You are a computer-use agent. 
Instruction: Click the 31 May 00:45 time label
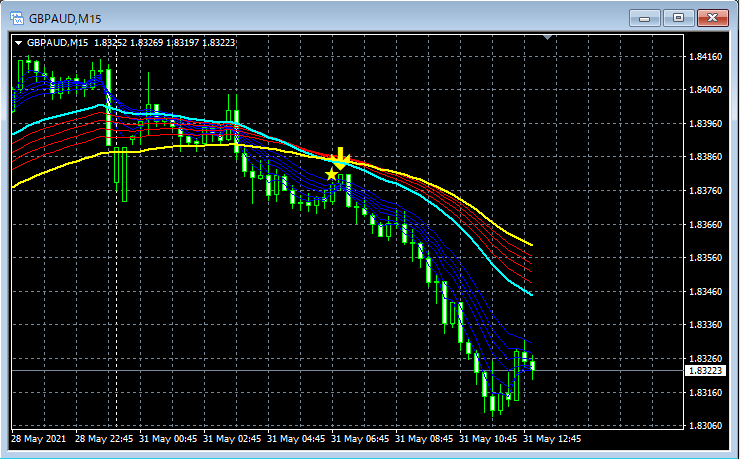168,439
